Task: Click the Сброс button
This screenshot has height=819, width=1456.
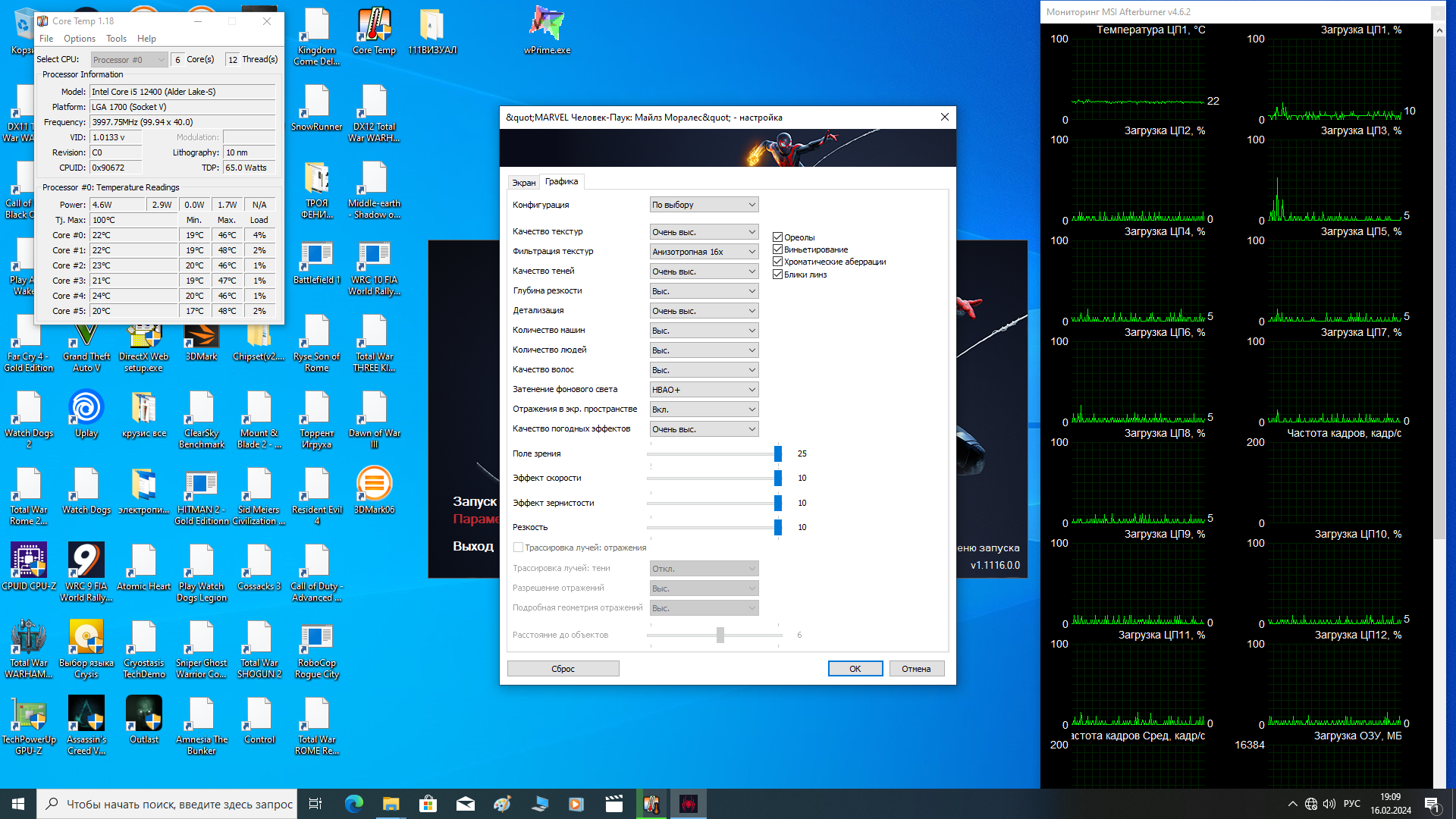Action: coord(563,669)
